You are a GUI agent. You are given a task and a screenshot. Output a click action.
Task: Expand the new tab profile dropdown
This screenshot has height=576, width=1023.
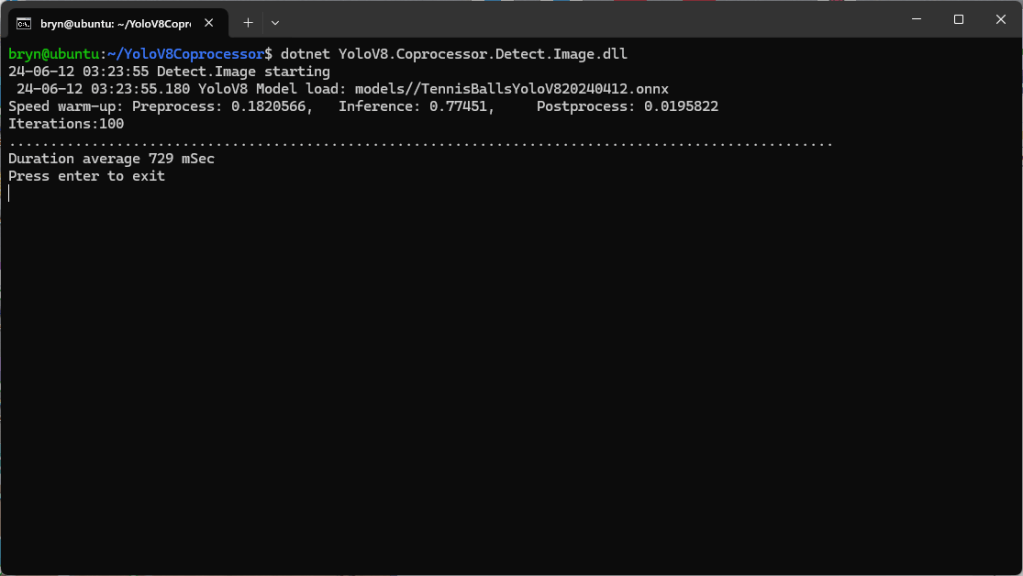click(275, 23)
